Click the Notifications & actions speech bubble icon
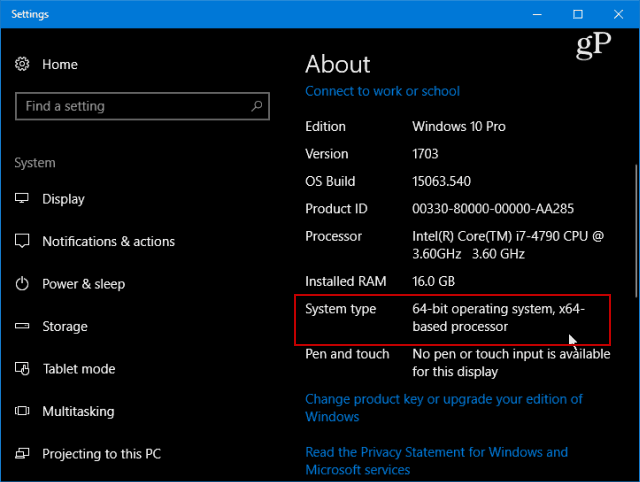The width and height of the screenshot is (640, 482). [x=22, y=241]
